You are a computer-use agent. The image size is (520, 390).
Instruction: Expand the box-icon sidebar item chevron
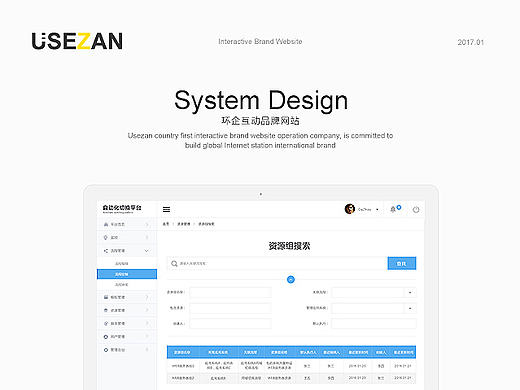click(147, 310)
